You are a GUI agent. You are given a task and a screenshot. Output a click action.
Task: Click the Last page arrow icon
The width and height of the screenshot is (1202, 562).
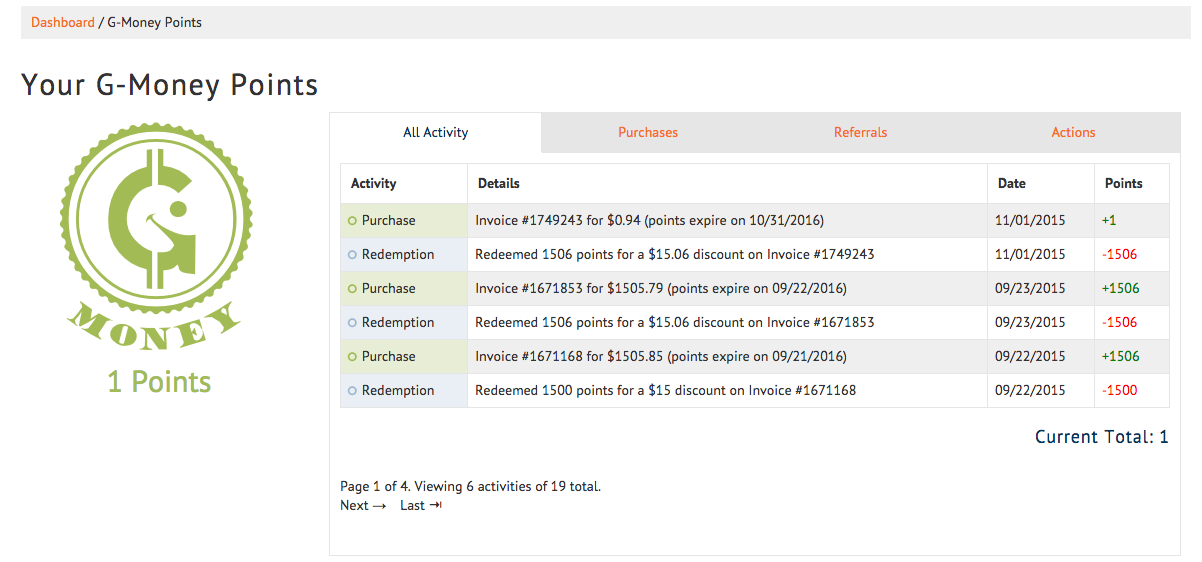click(x=435, y=506)
